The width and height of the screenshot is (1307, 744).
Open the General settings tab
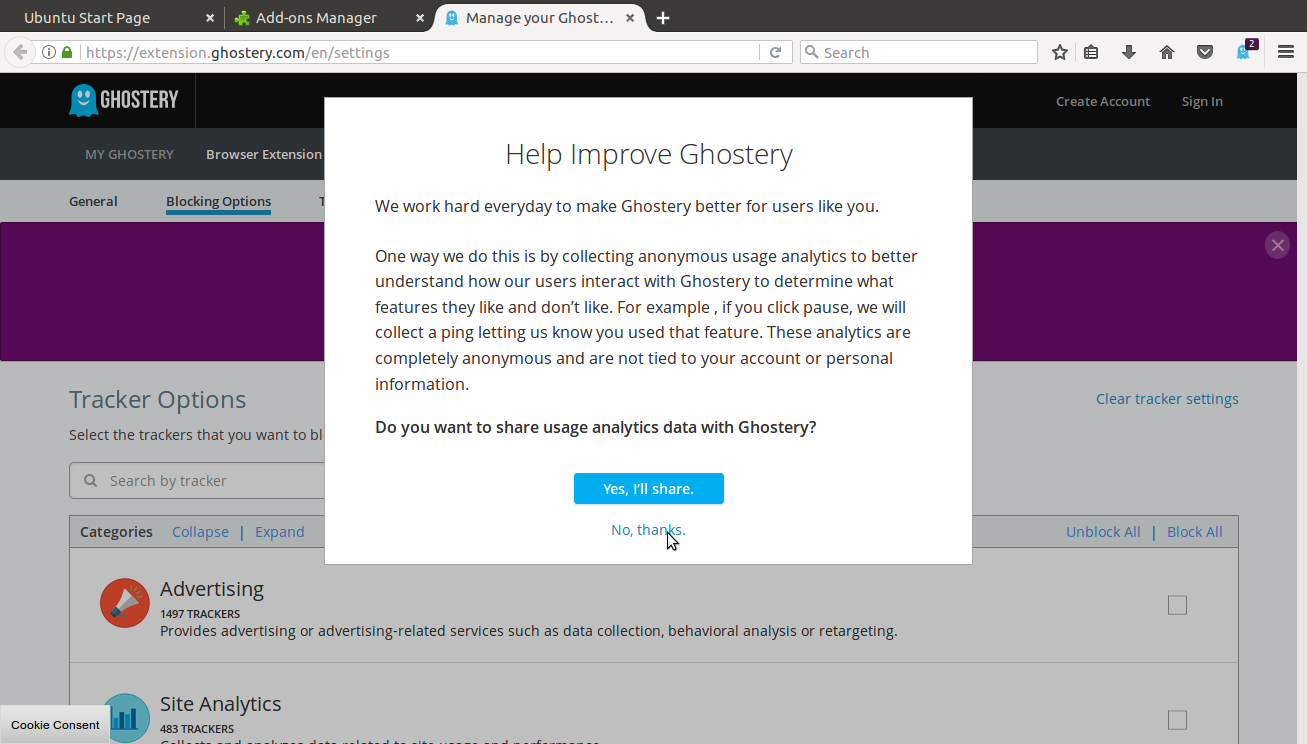click(x=93, y=201)
